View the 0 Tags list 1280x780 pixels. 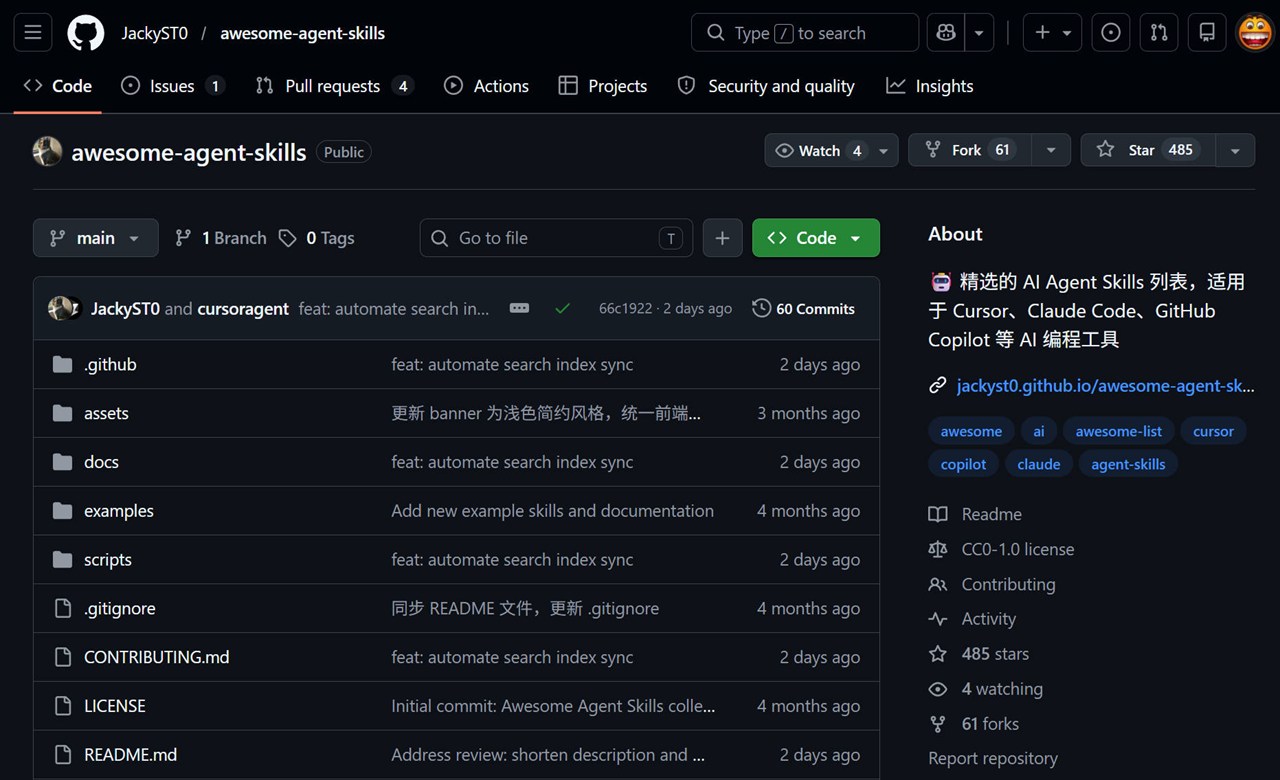coord(316,238)
